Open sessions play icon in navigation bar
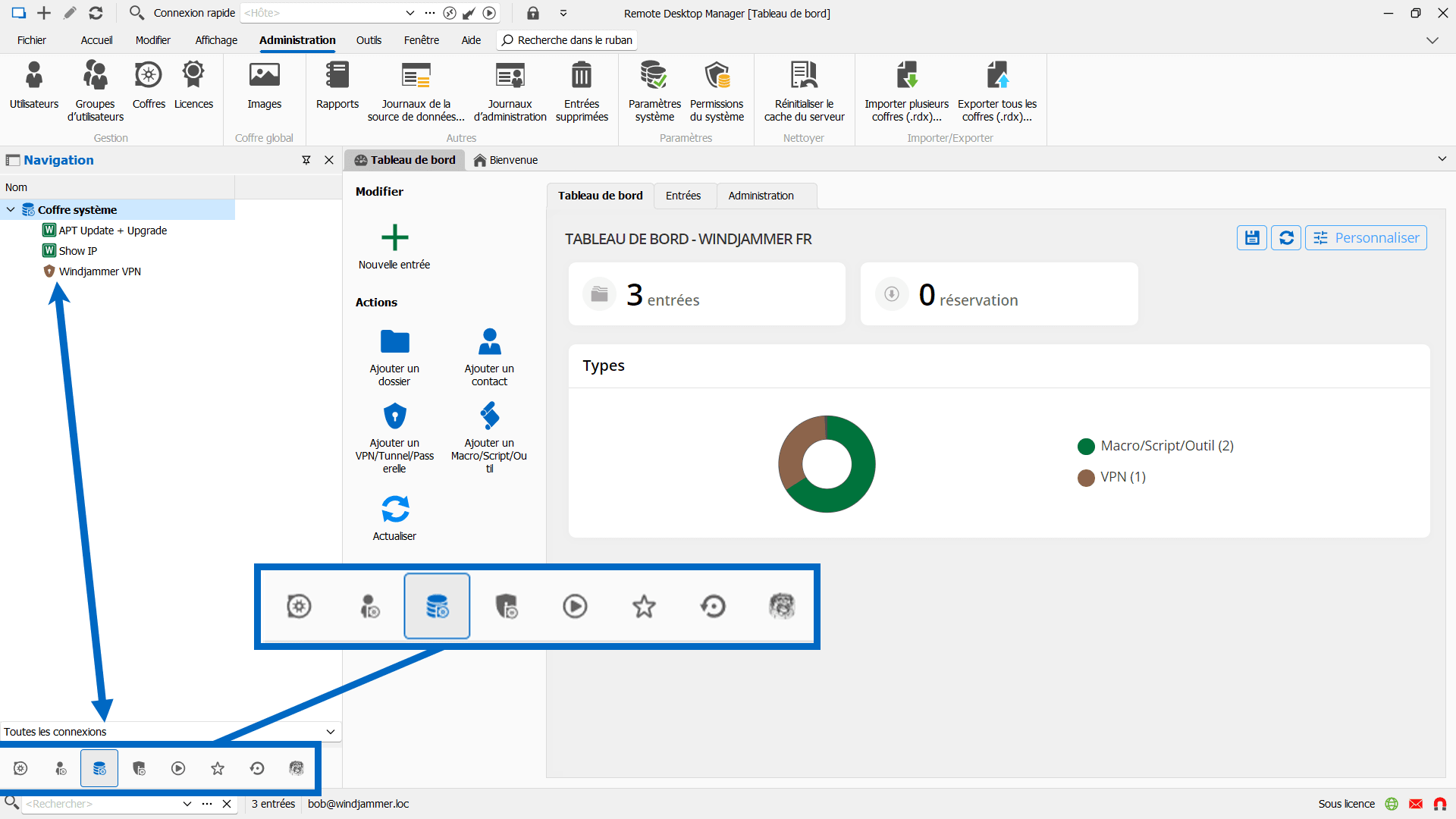The width and height of the screenshot is (1456, 819). pyautogui.click(x=178, y=768)
